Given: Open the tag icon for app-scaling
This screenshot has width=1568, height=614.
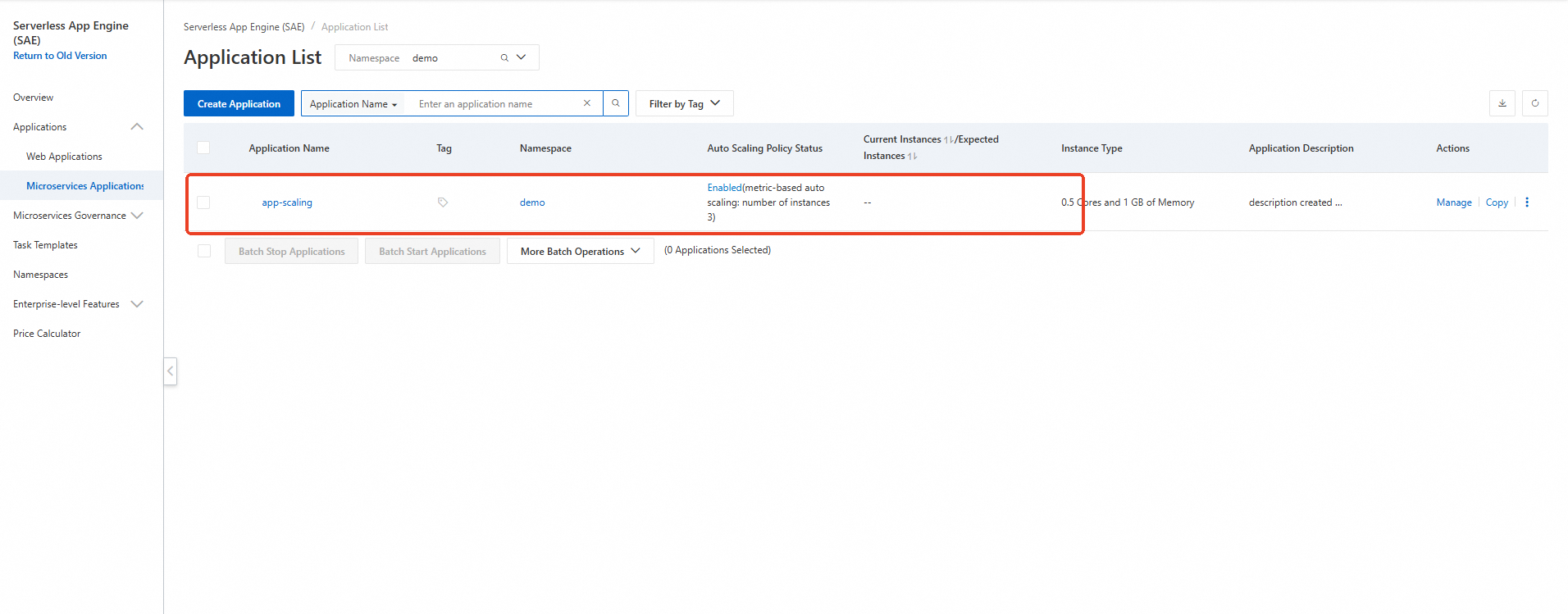Looking at the screenshot, I should pos(443,202).
